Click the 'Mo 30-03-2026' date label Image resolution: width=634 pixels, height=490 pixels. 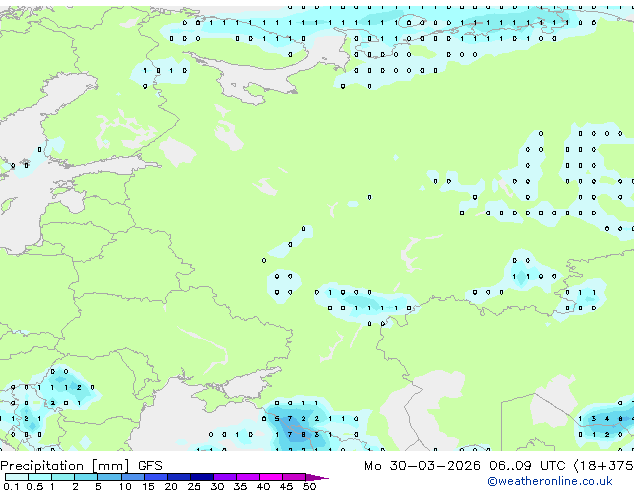coord(422,466)
